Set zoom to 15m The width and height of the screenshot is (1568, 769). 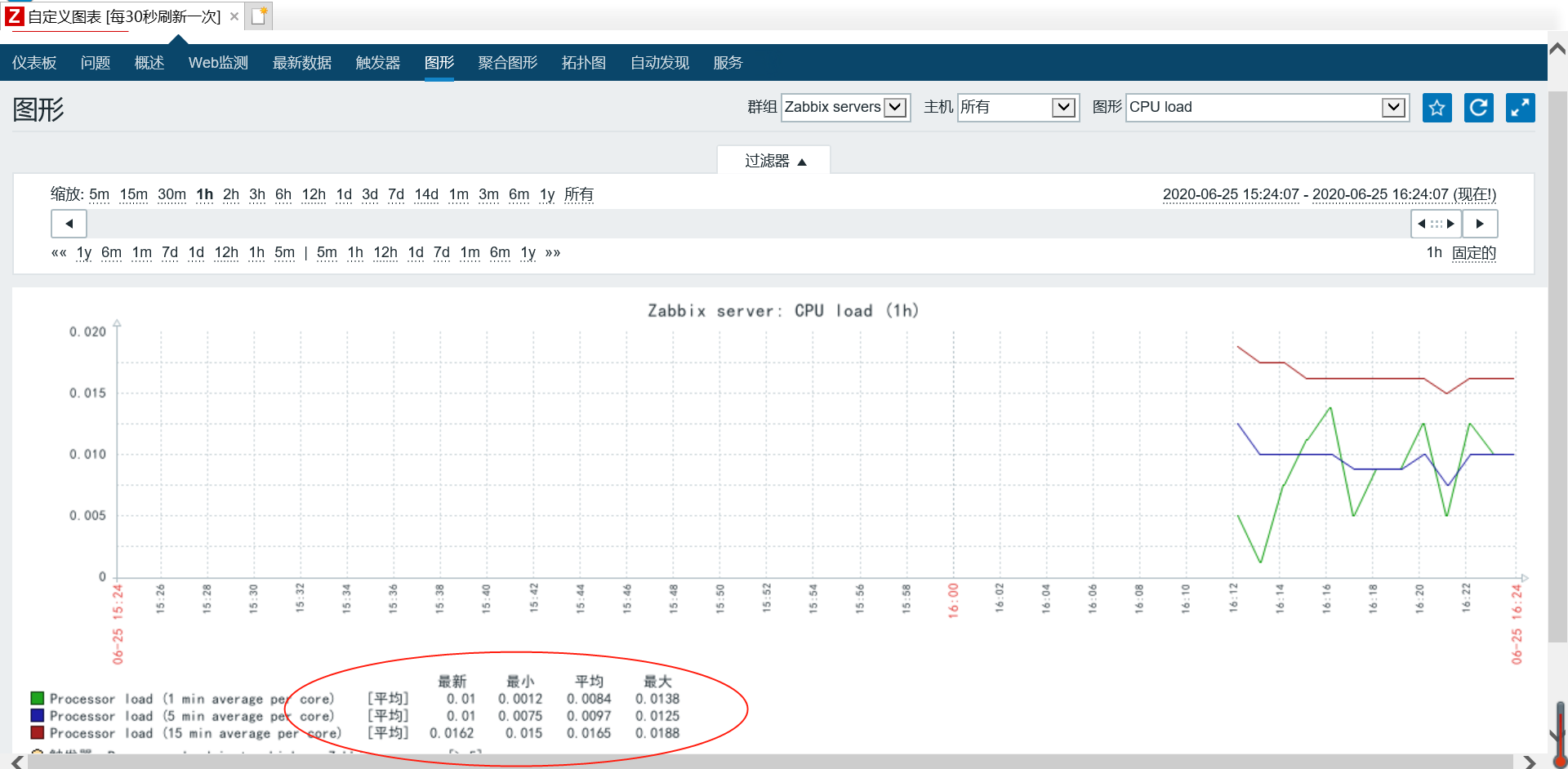[134, 194]
